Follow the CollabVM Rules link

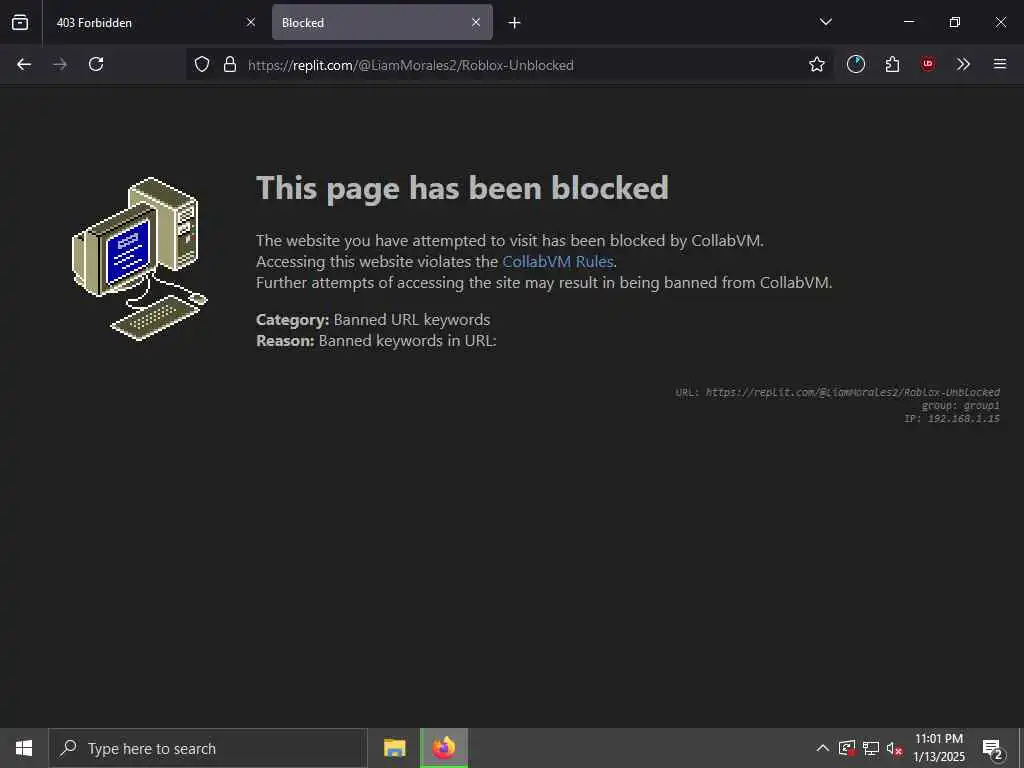pos(558,262)
